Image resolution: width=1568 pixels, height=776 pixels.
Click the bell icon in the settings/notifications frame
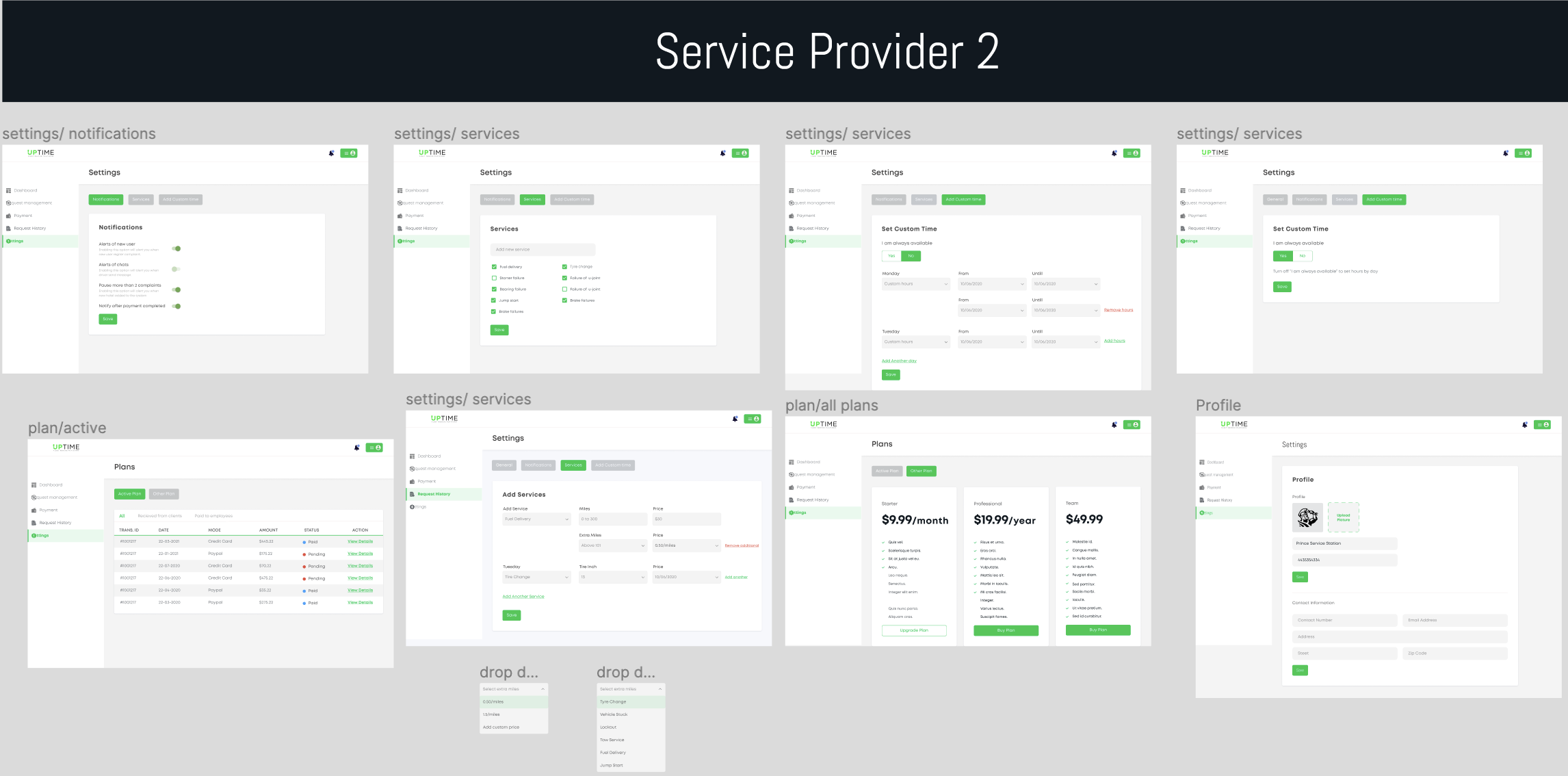(x=332, y=153)
